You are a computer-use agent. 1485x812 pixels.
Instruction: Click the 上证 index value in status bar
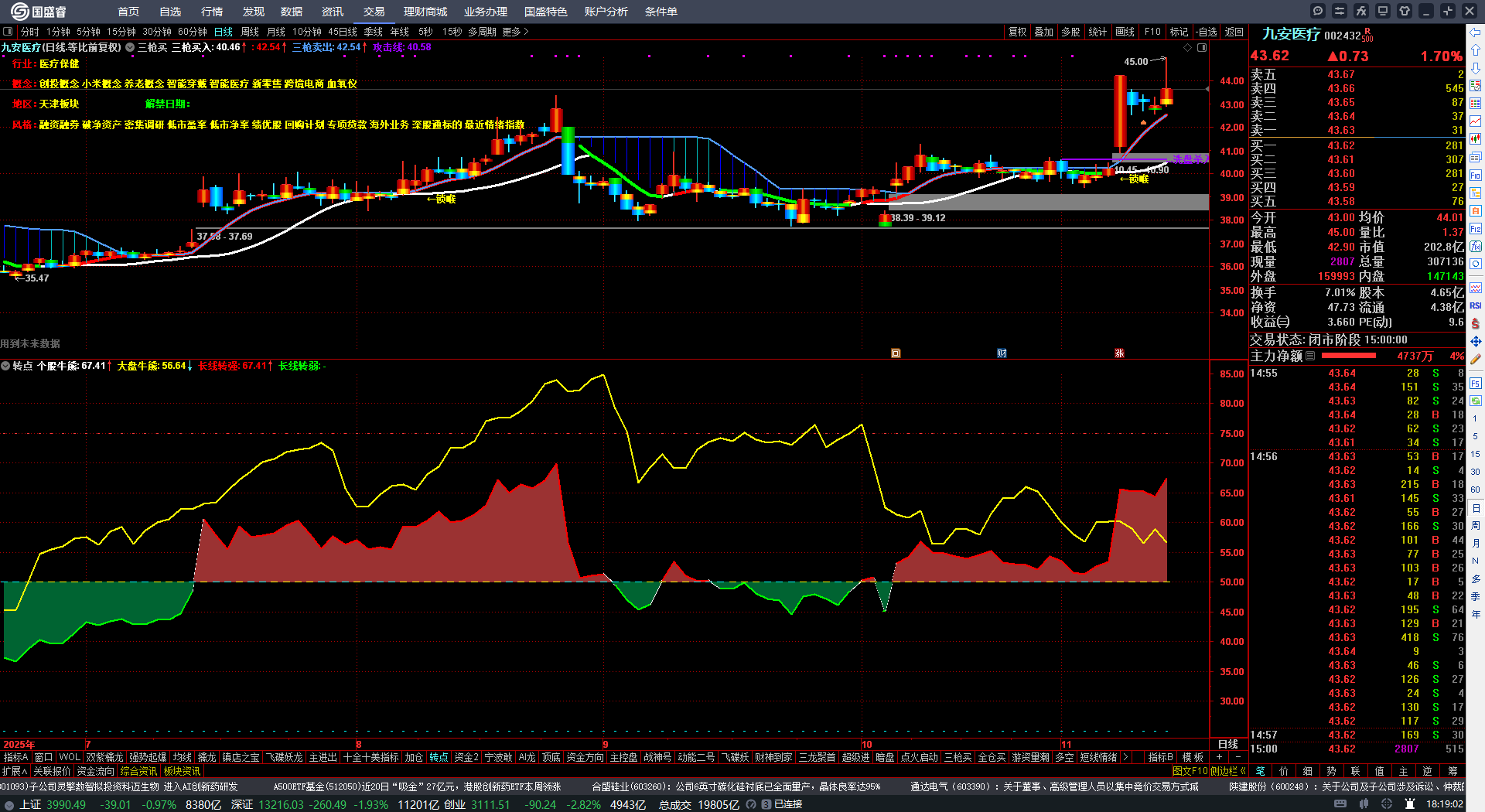[67, 804]
